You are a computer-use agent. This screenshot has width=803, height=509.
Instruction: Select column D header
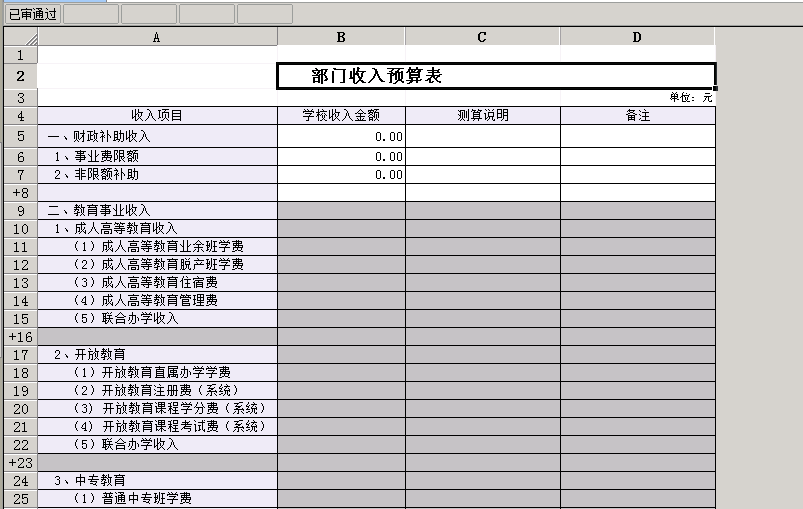(637, 37)
